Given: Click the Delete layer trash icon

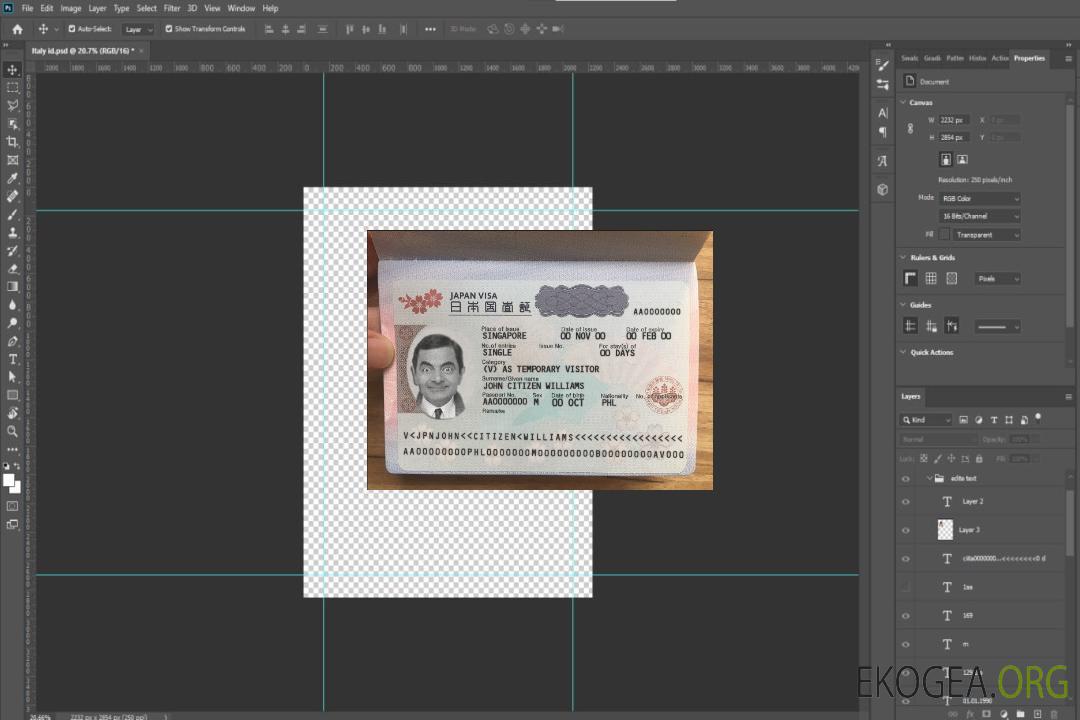Looking at the screenshot, I should (1054, 714).
